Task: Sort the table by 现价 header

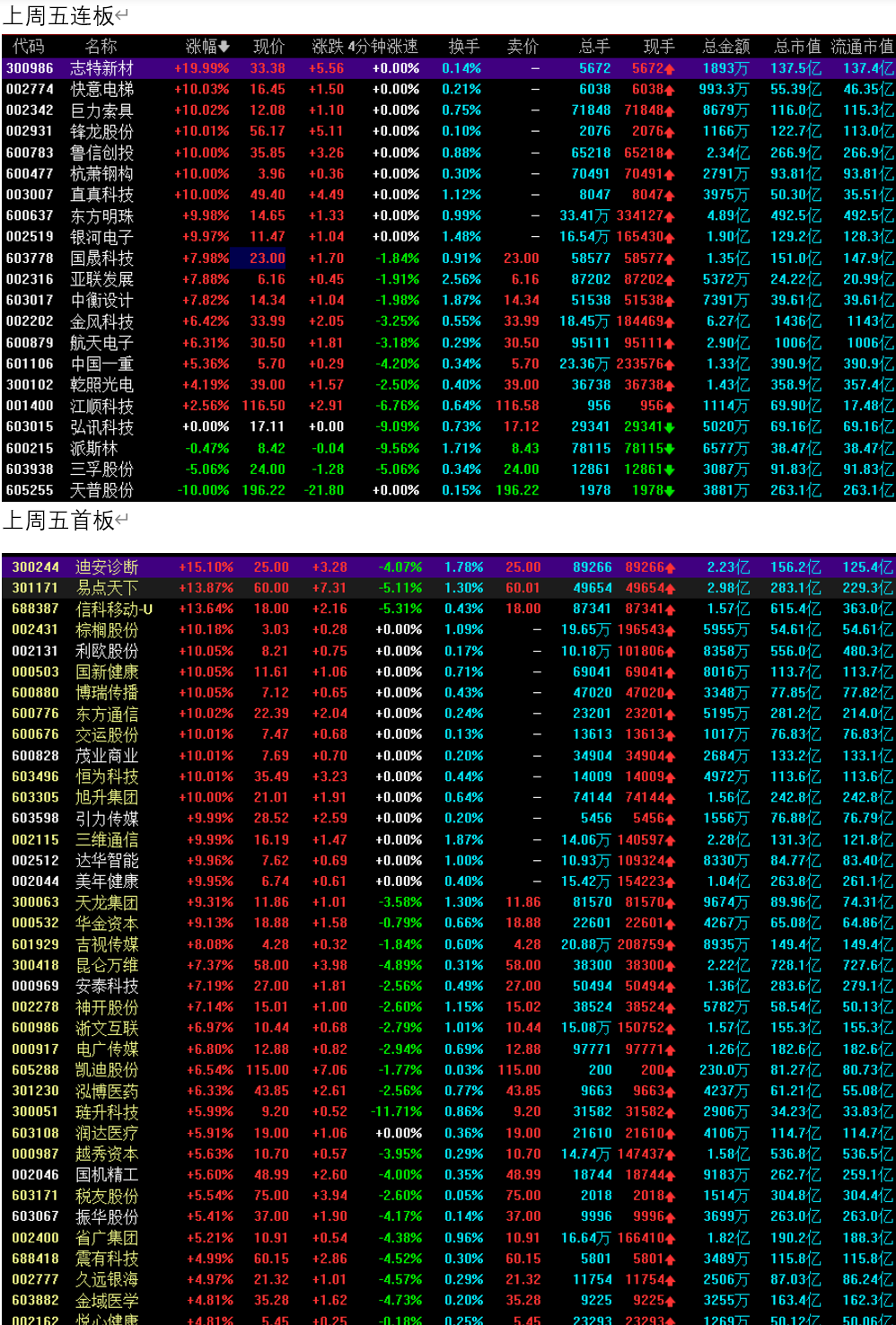Action: coord(268,46)
